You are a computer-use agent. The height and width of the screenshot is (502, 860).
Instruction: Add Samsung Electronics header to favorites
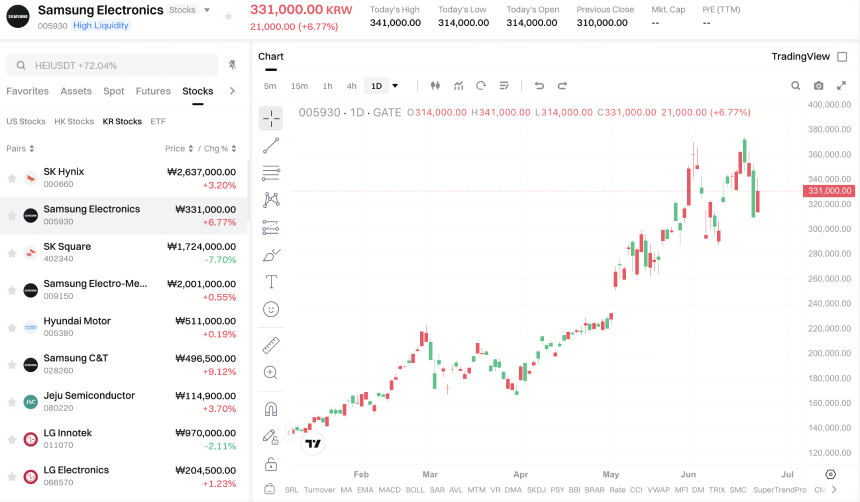tap(229, 17)
